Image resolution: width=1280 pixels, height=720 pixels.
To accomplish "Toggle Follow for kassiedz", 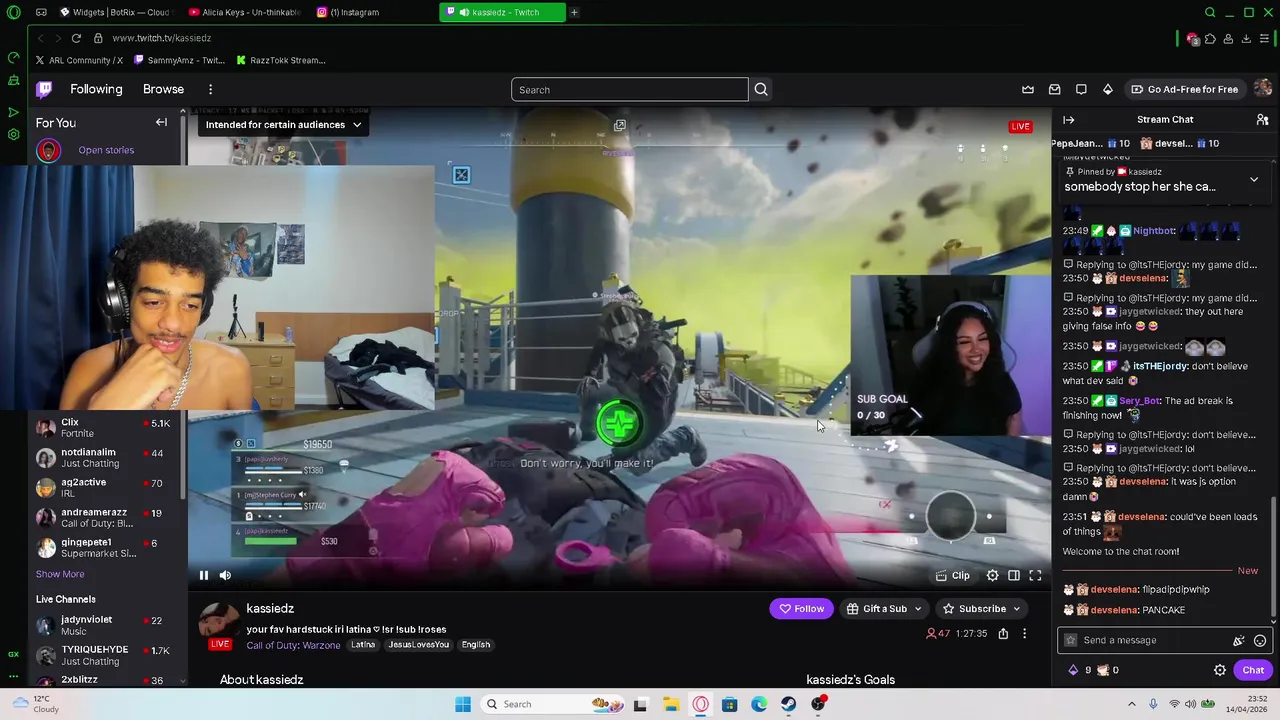I will tap(802, 608).
